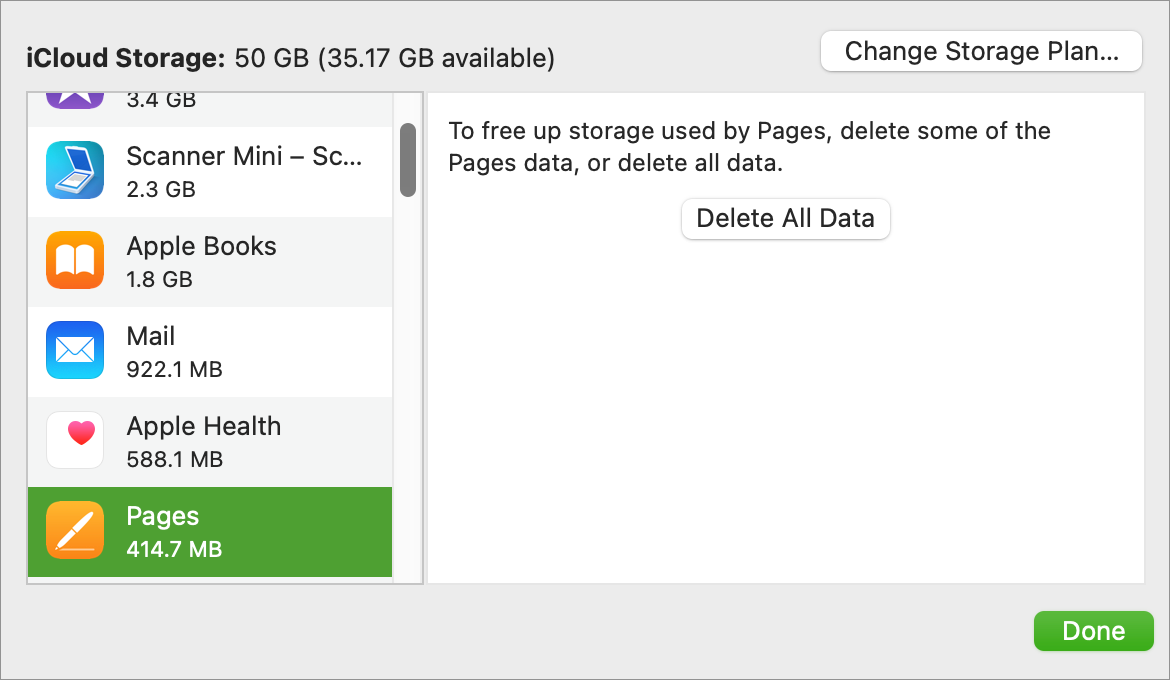Select the Scanner Mini – Sc... list entry

point(210,172)
